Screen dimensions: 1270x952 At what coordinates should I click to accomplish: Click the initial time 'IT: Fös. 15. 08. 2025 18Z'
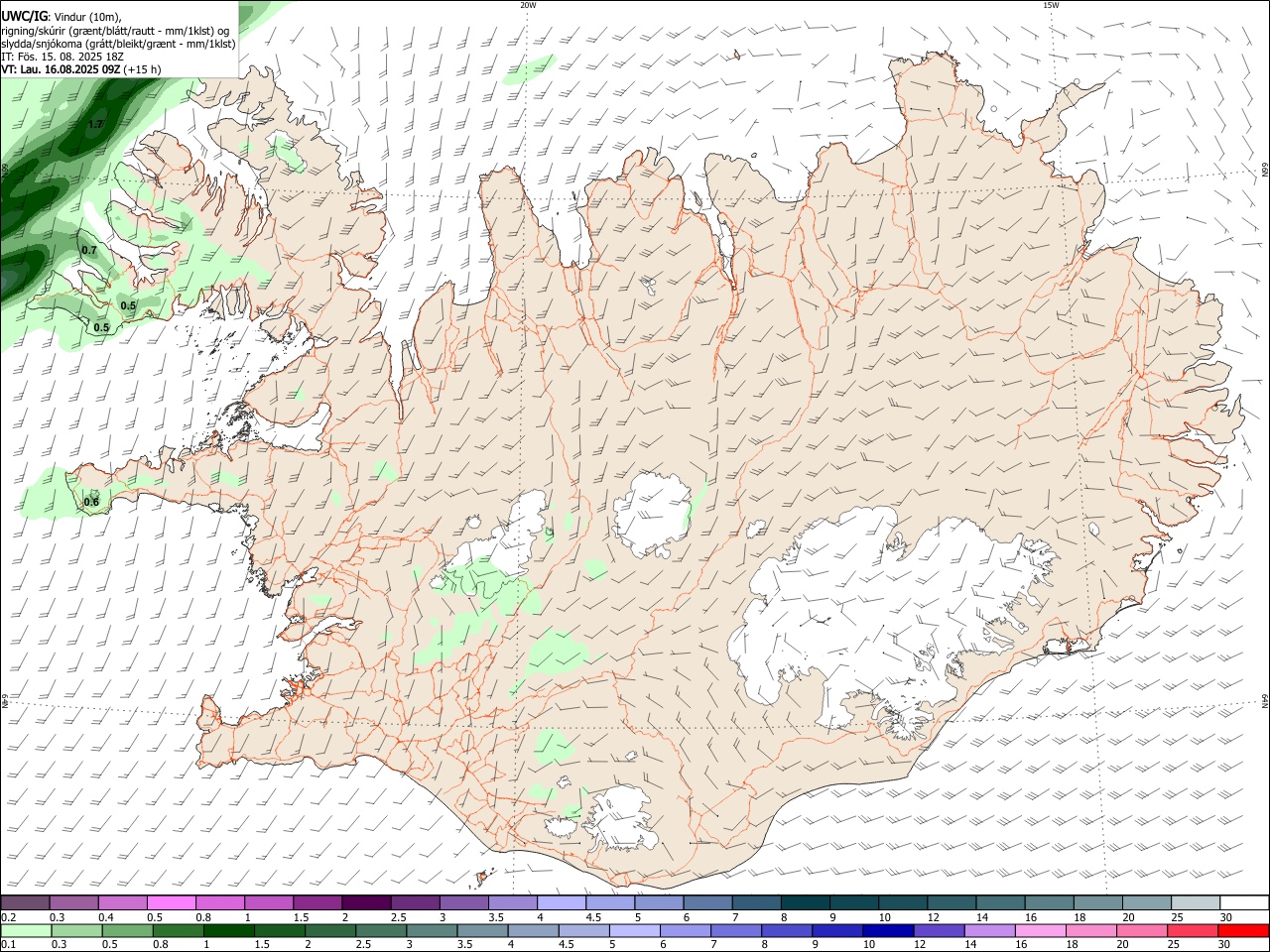[61, 57]
